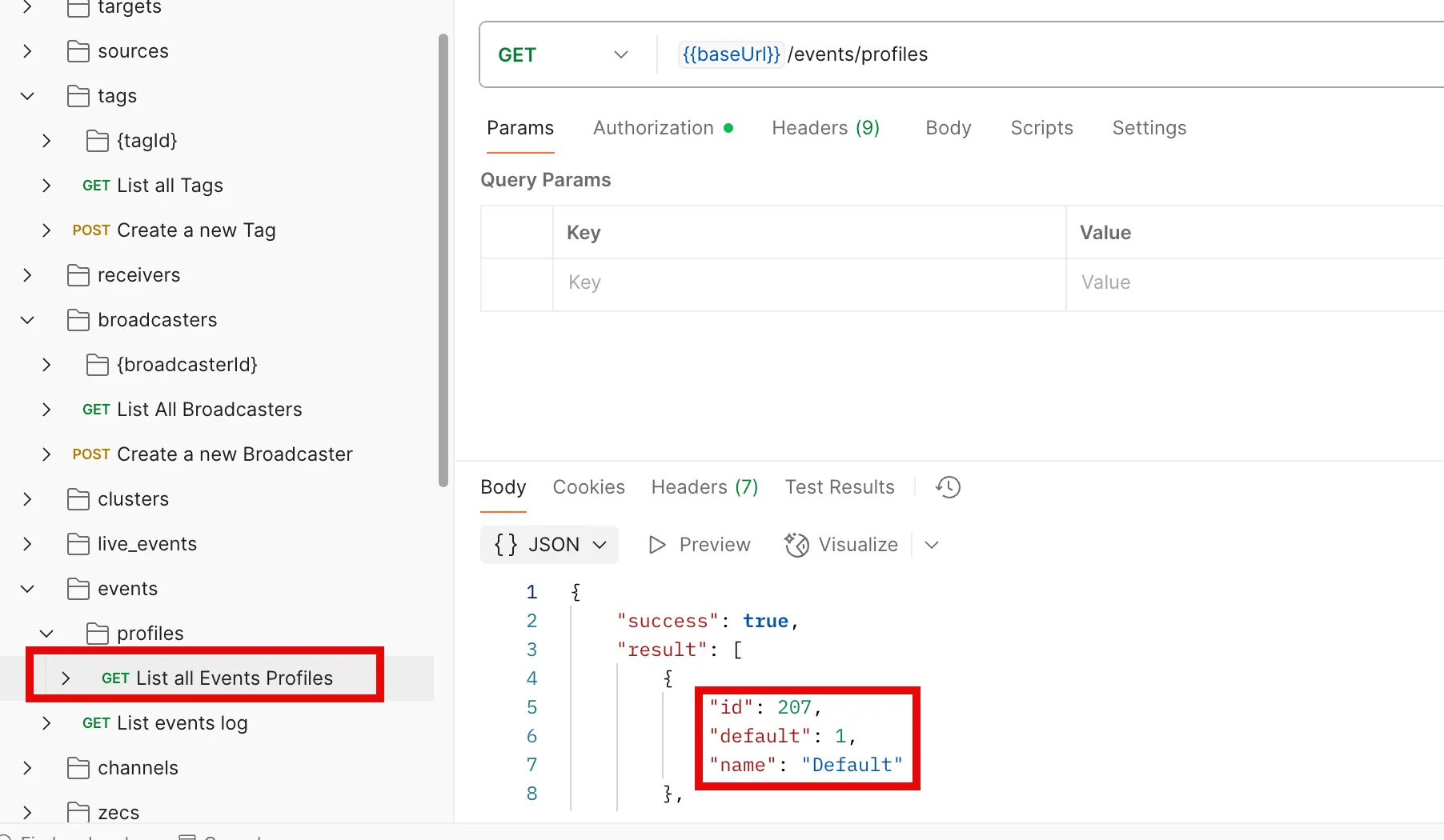The image size is (1444, 840).
Task: Open the request Settings tab
Action: [1149, 128]
